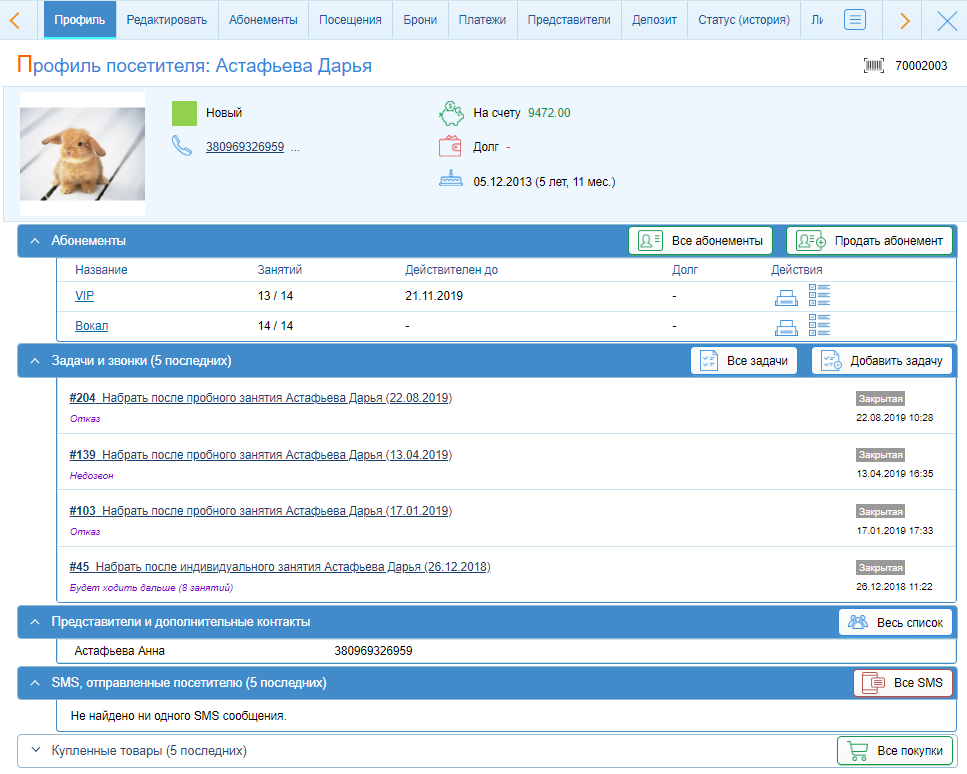The height and width of the screenshot is (774, 967).
Task: Collapse the SMS sent to visitor section
Action: (x=34, y=683)
